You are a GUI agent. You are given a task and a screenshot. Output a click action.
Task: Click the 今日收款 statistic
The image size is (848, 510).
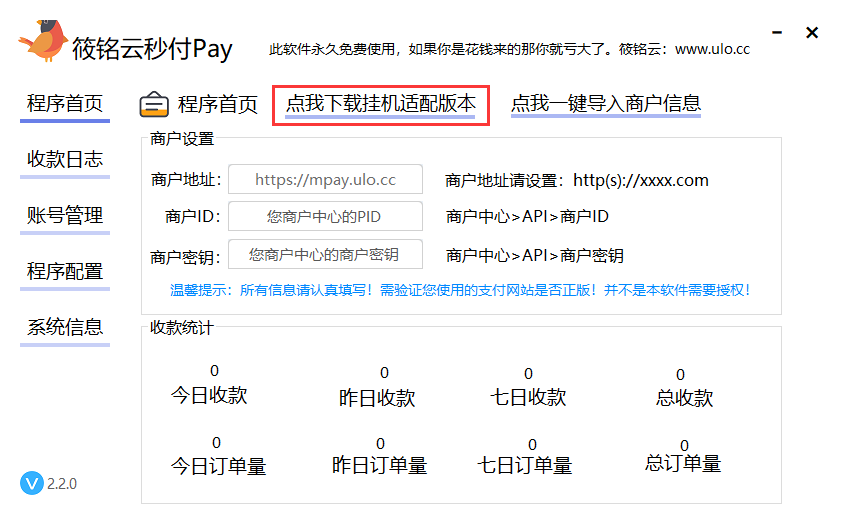pos(209,386)
